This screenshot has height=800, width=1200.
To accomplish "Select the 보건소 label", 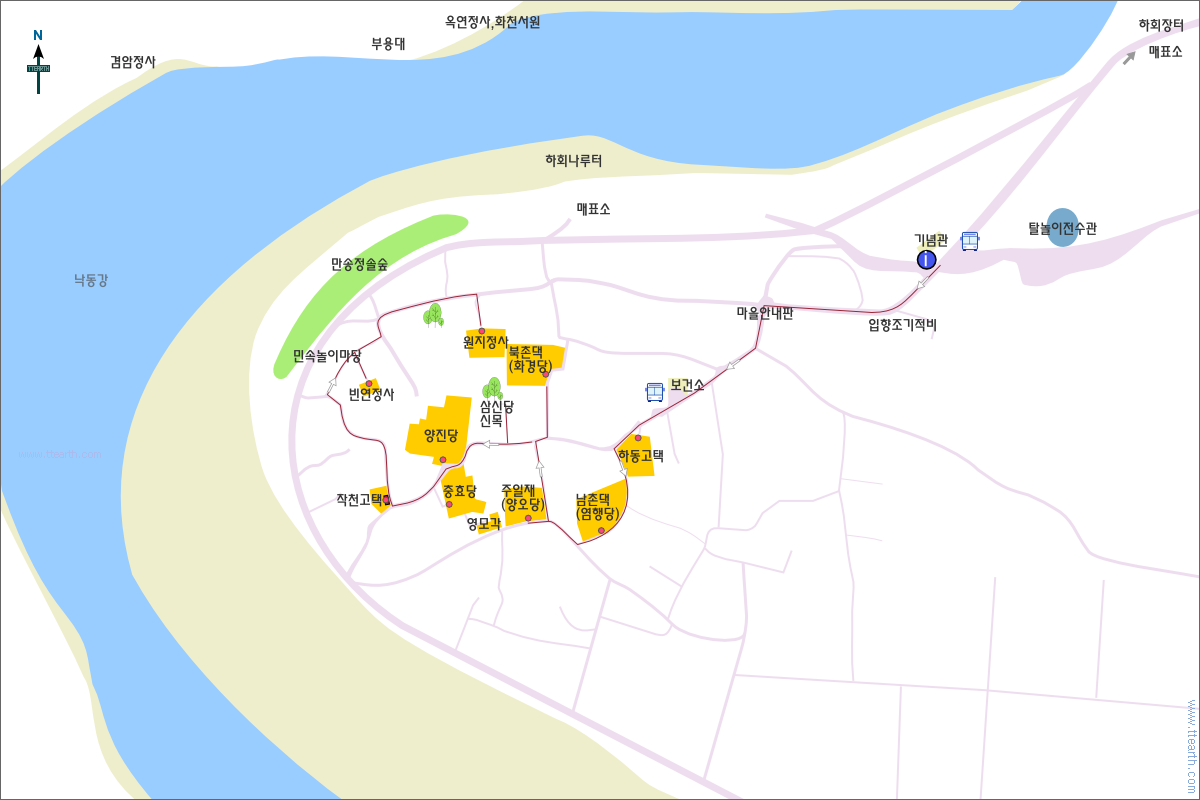I will click(x=687, y=385).
